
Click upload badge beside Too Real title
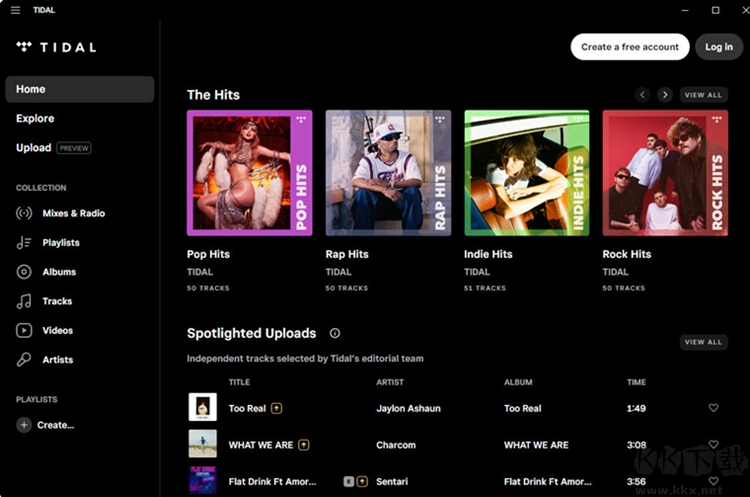[x=276, y=409]
